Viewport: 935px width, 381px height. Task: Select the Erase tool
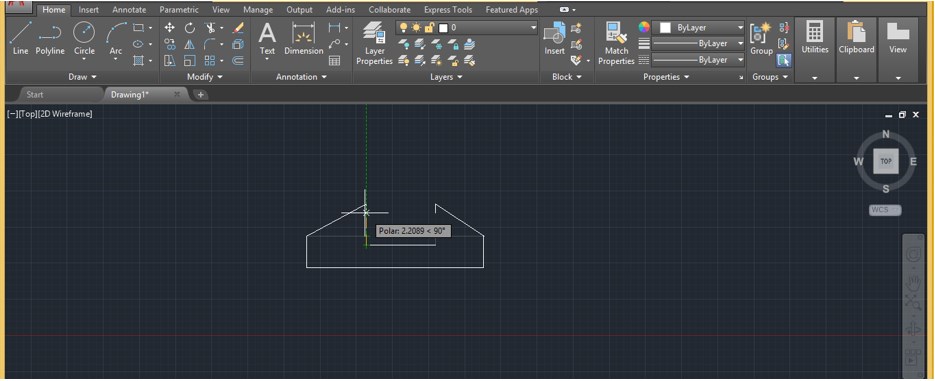point(238,27)
